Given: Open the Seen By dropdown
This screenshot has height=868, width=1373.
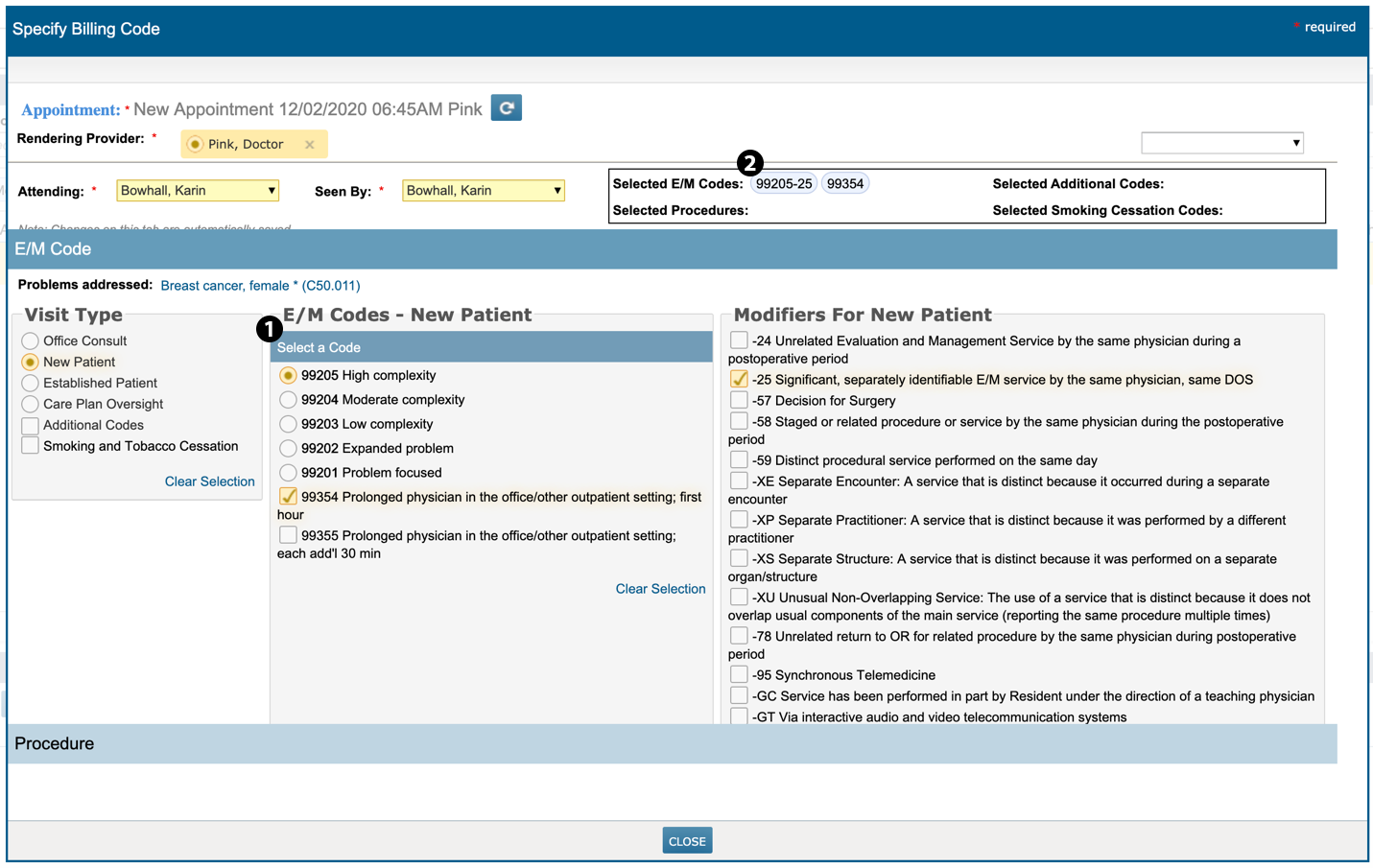Looking at the screenshot, I should [x=483, y=191].
